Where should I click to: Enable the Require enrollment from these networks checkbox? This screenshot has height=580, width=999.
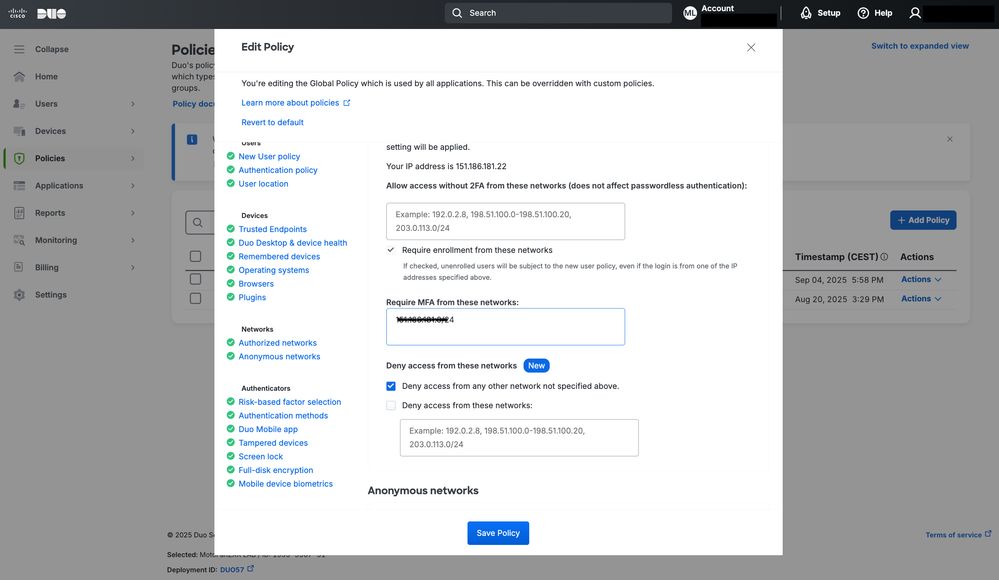pyautogui.click(x=389, y=248)
